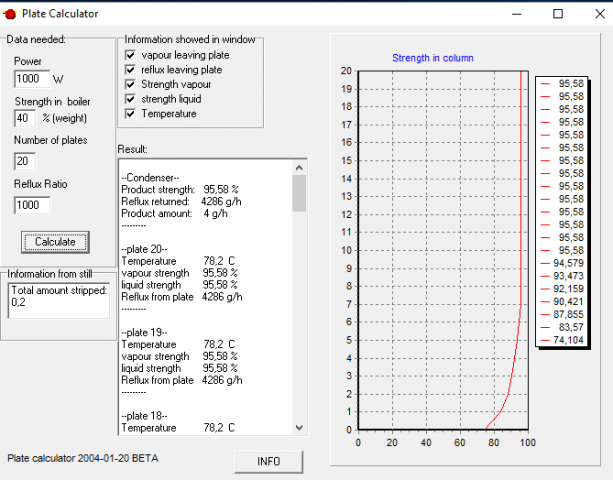Click the Result scrollbar down arrow
This screenshot has height=480, width=613.
(299, 427)
